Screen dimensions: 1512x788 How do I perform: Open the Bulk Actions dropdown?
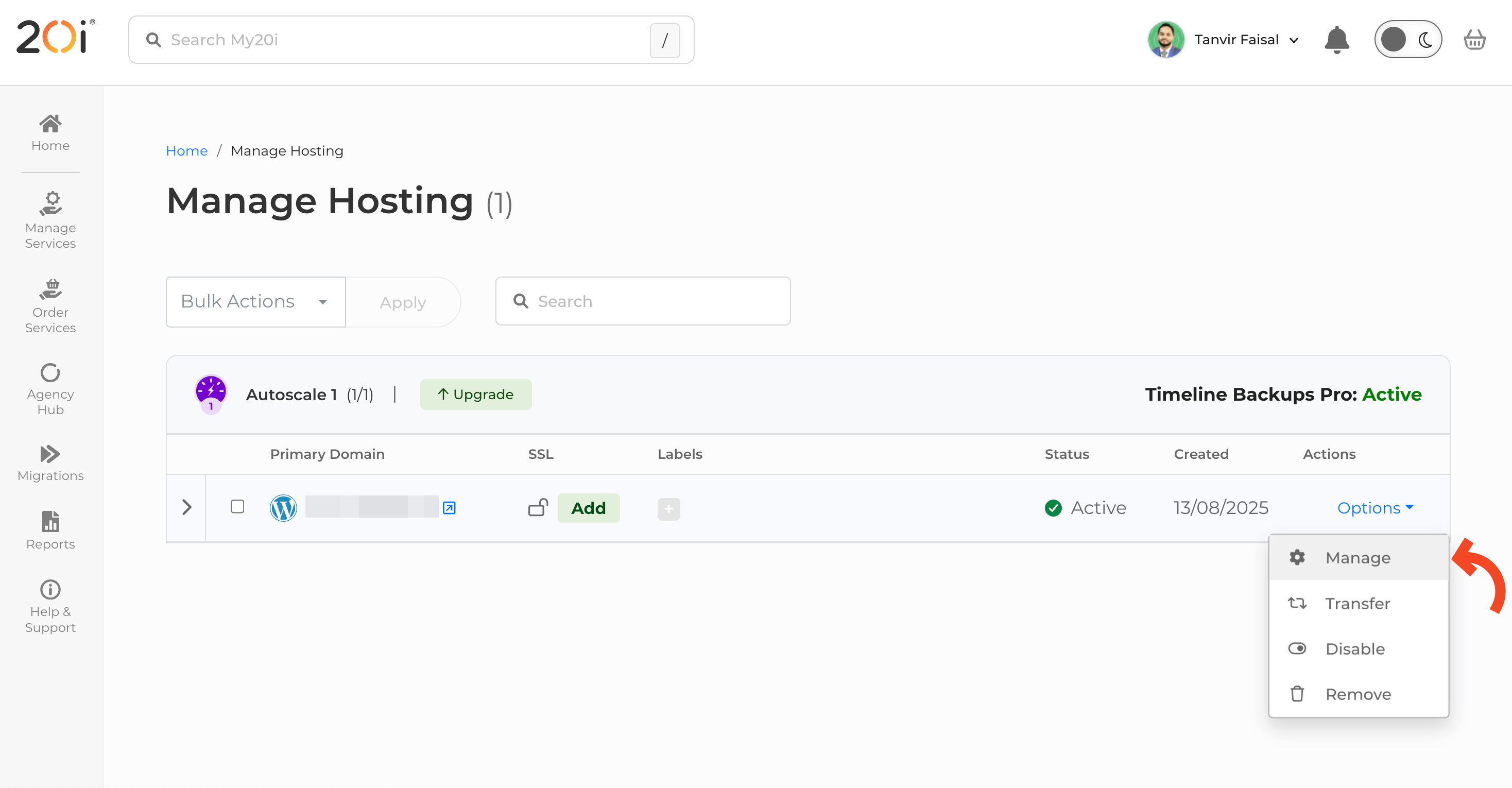[255, 301]
